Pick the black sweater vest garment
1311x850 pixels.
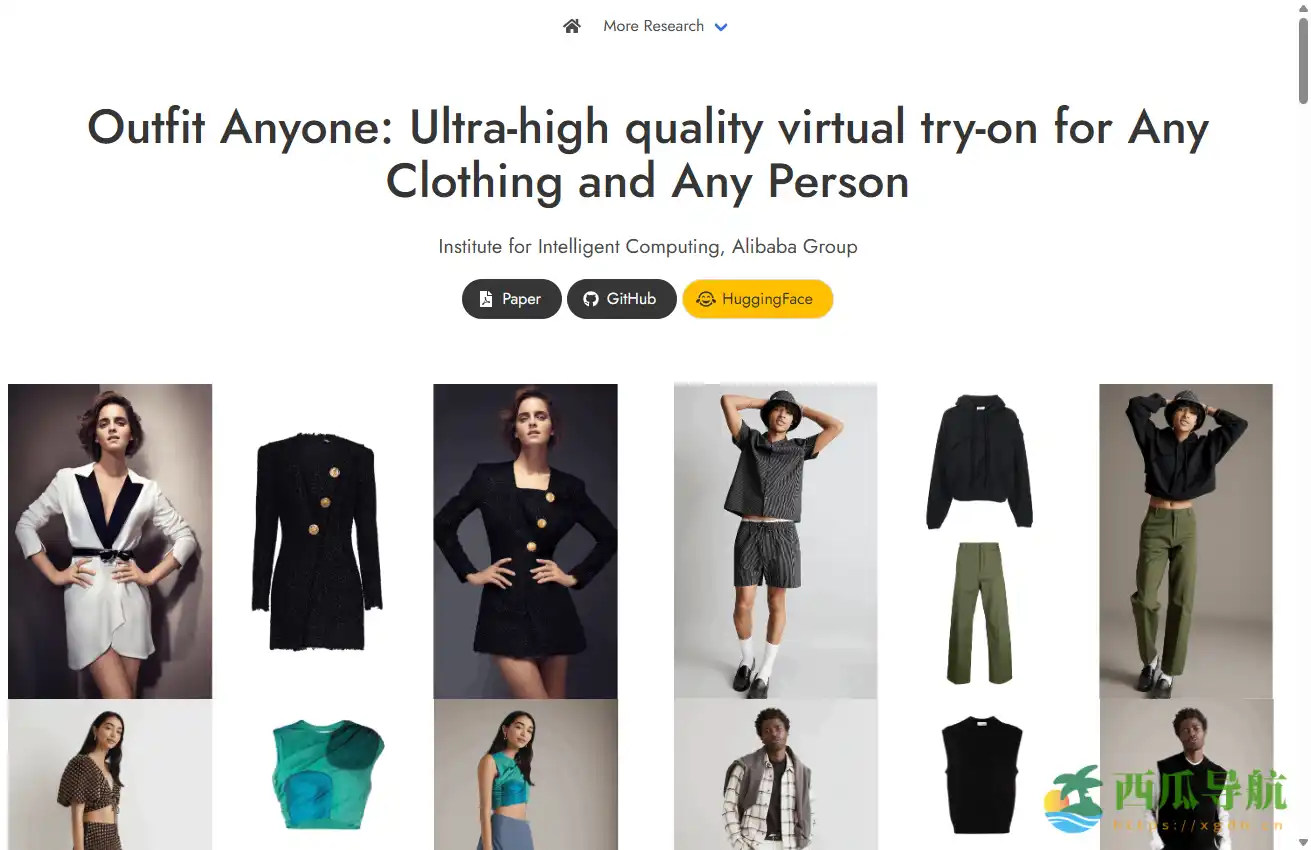point(981,775)
